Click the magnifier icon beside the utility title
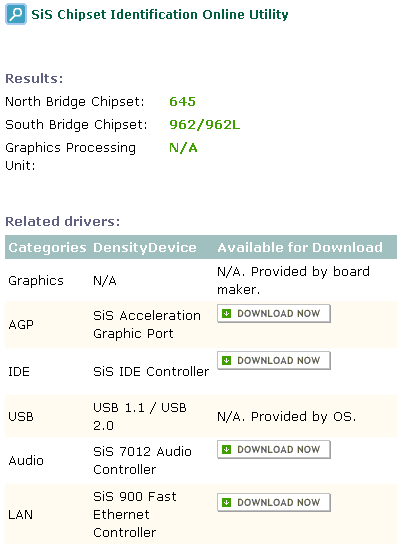The image size is (403, 549). (x=16, y=14)
